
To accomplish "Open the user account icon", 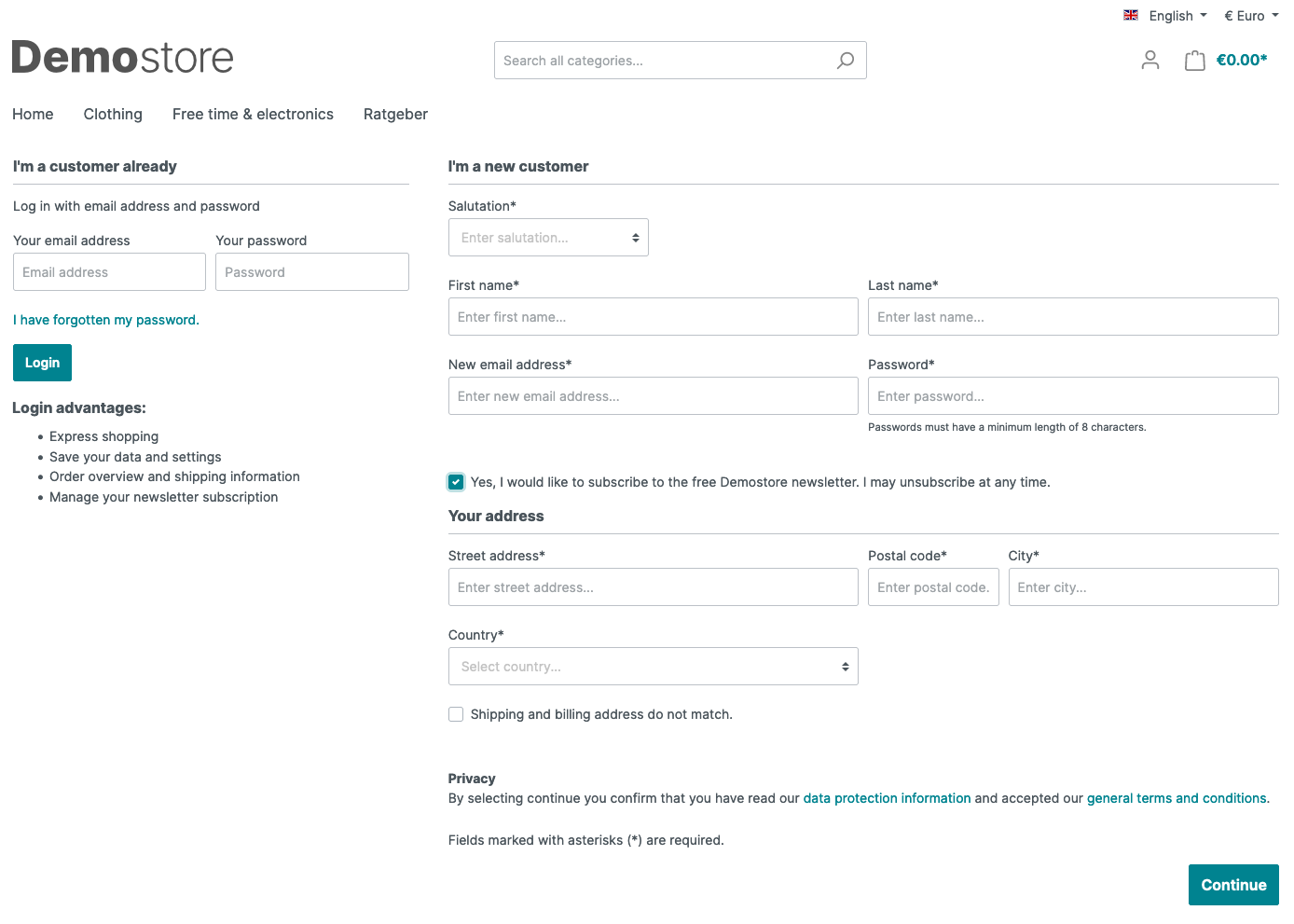I will click(1150, 61).
